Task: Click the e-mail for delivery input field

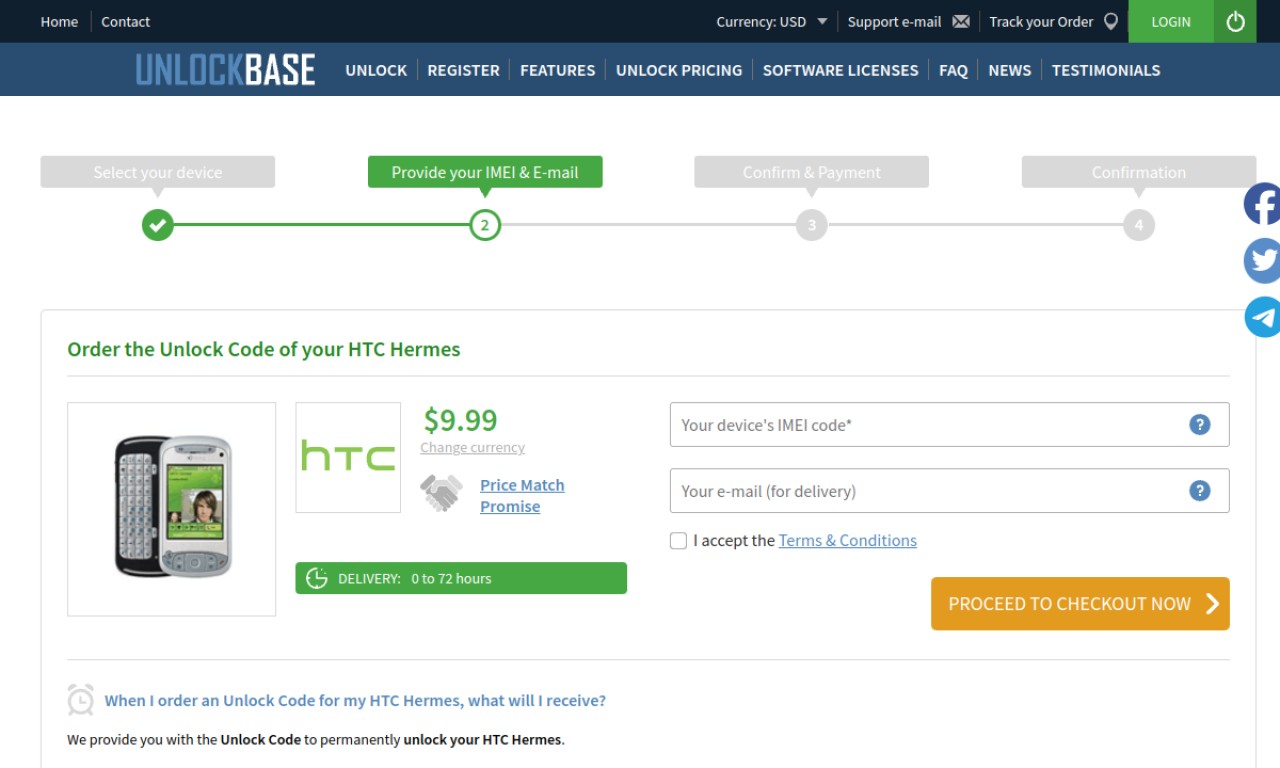Action: [949, 490]
